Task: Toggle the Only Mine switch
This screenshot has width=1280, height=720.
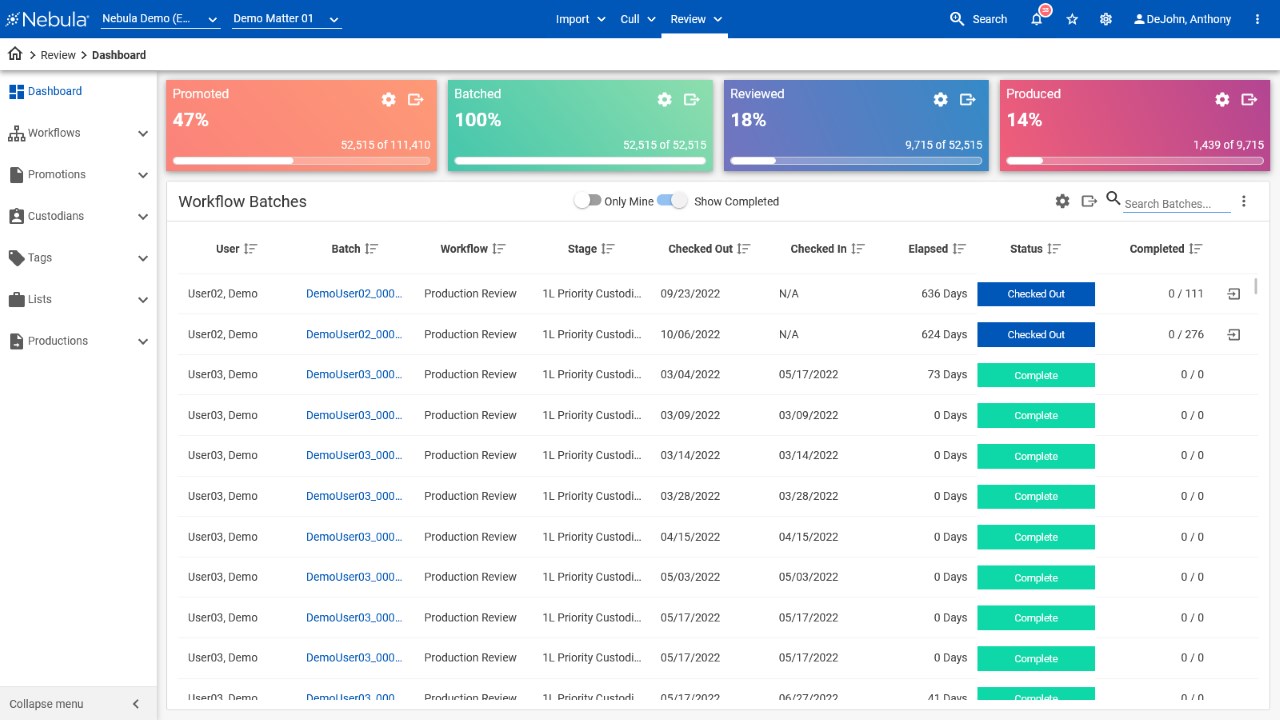Action: coord(587,201)
